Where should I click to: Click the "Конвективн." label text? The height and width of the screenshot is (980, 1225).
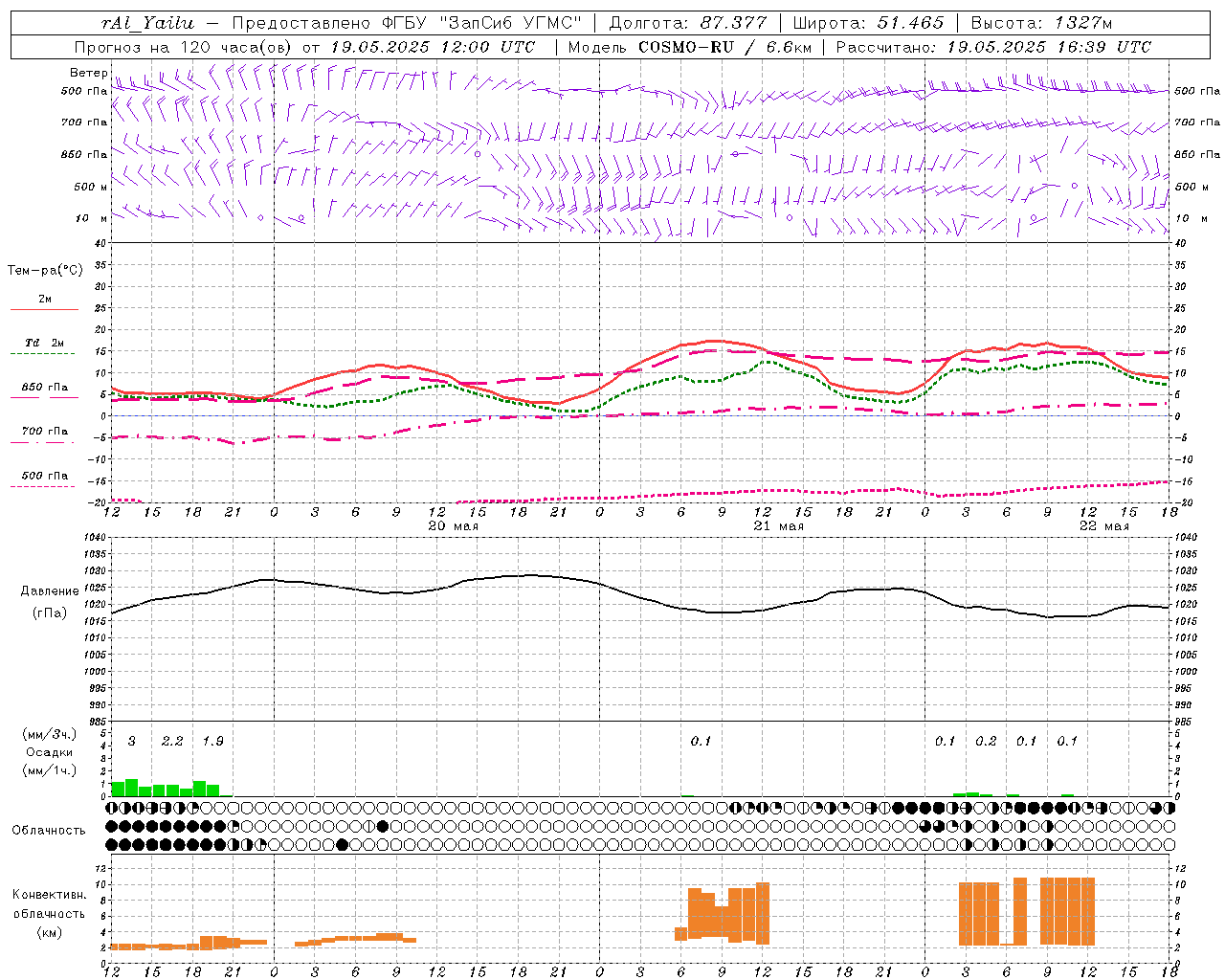pos(50,895)
